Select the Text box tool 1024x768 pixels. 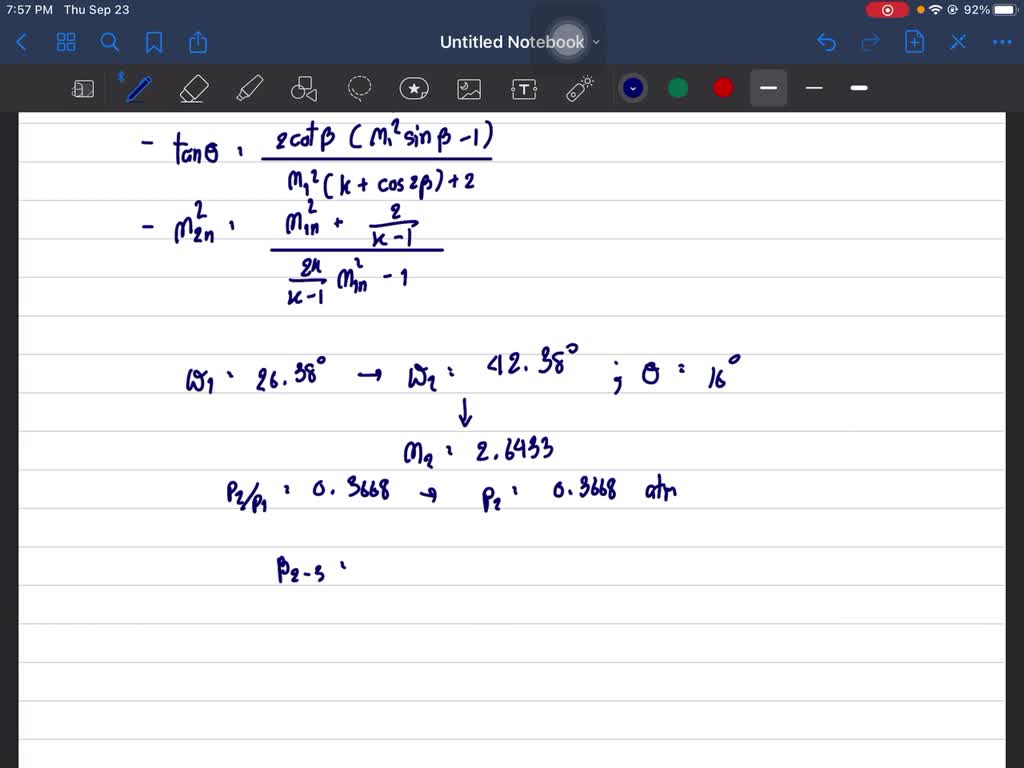524,89
